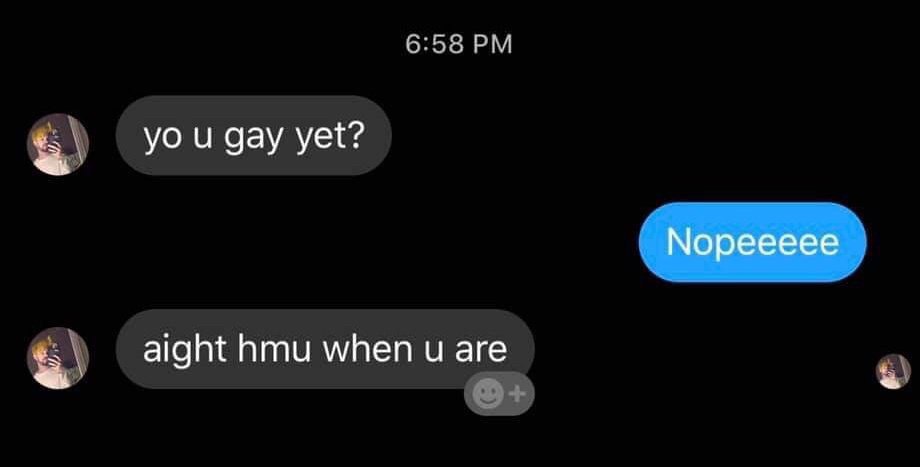Click the word 'hmu' in the last message
Screen dimensions: 920x467
(274, 349)
